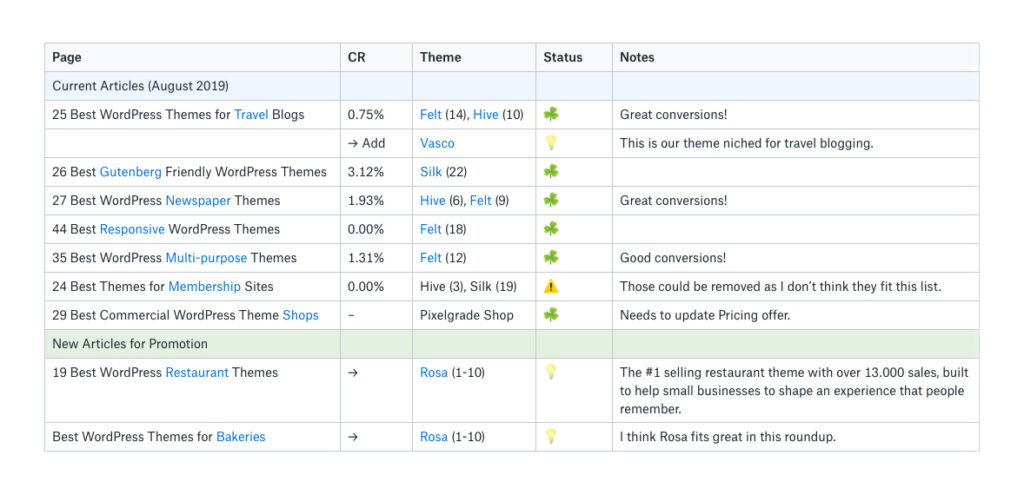Click the Needs to update Pricing offer note
This screenshot has height=495, width=1024.
click(x=705, y=315)
